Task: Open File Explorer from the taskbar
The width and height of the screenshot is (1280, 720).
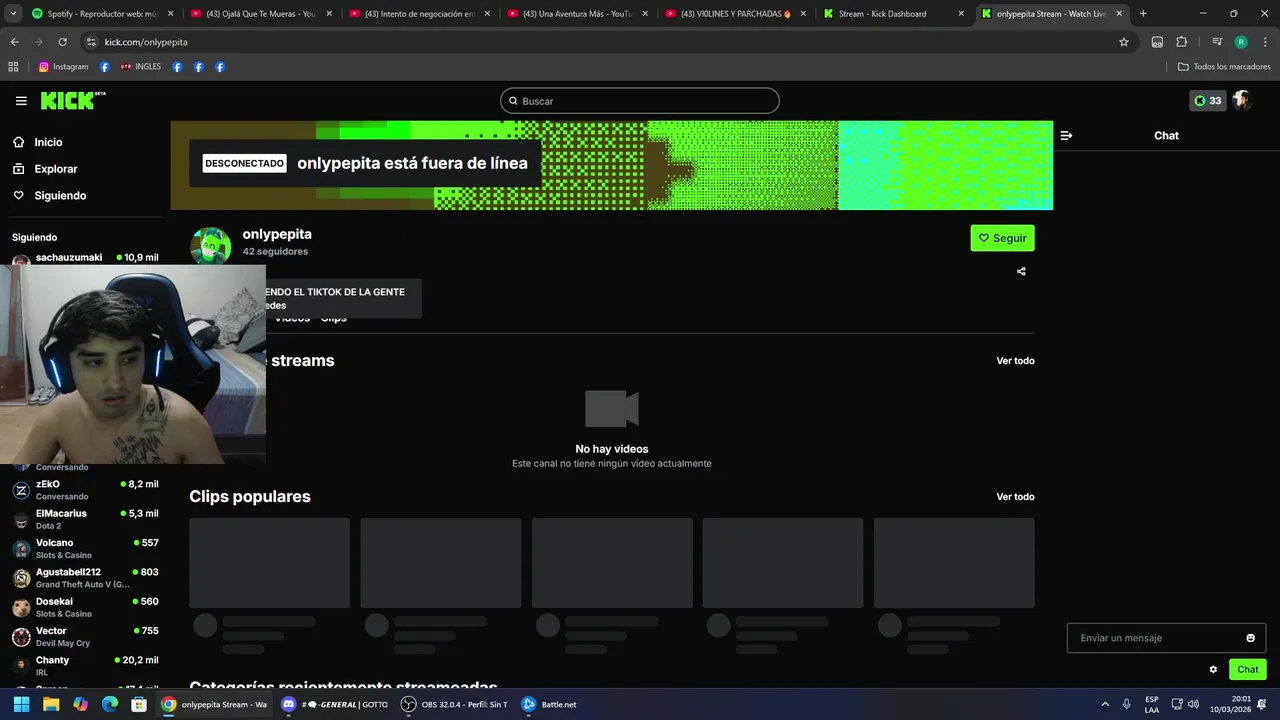Action: point(51,704)
